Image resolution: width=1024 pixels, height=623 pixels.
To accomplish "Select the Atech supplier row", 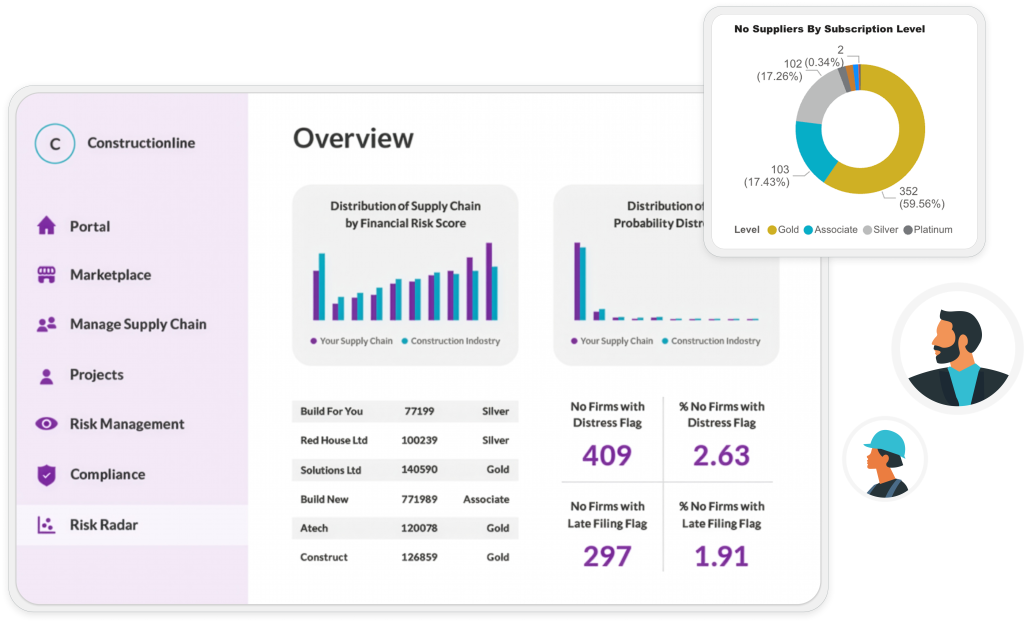I will 404,528.
